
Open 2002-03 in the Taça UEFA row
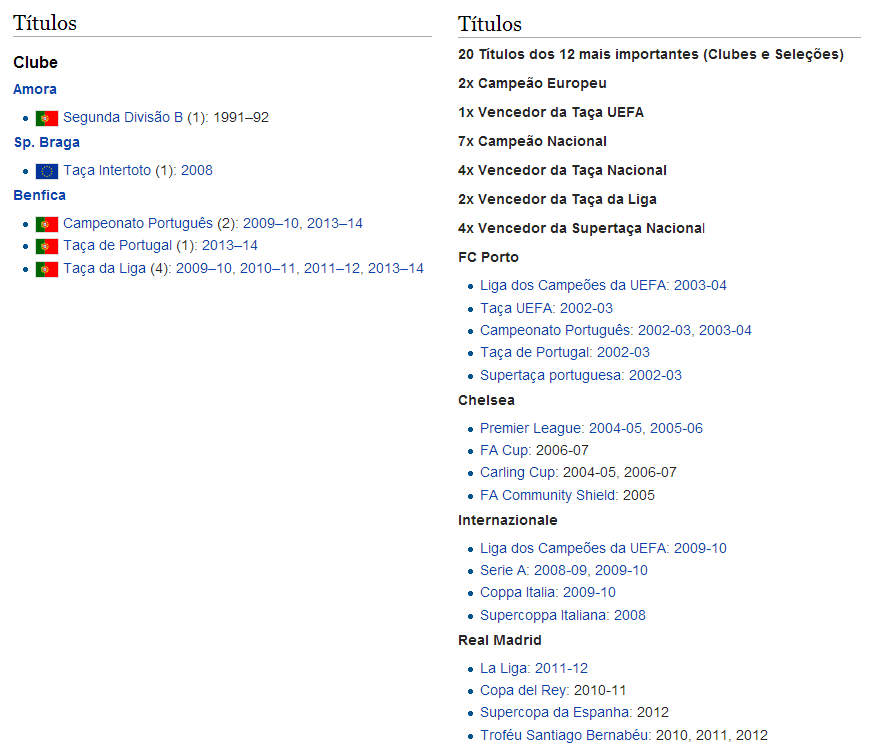[x=586, y=308]
